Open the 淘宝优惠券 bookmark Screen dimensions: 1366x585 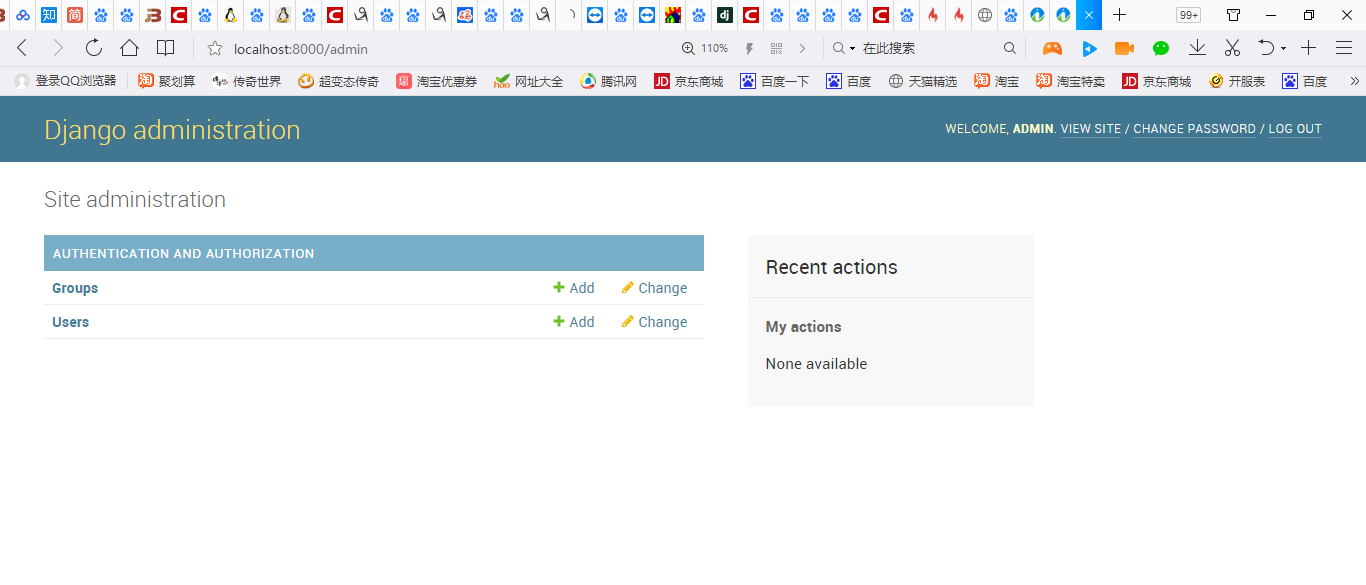coord(436,81)
